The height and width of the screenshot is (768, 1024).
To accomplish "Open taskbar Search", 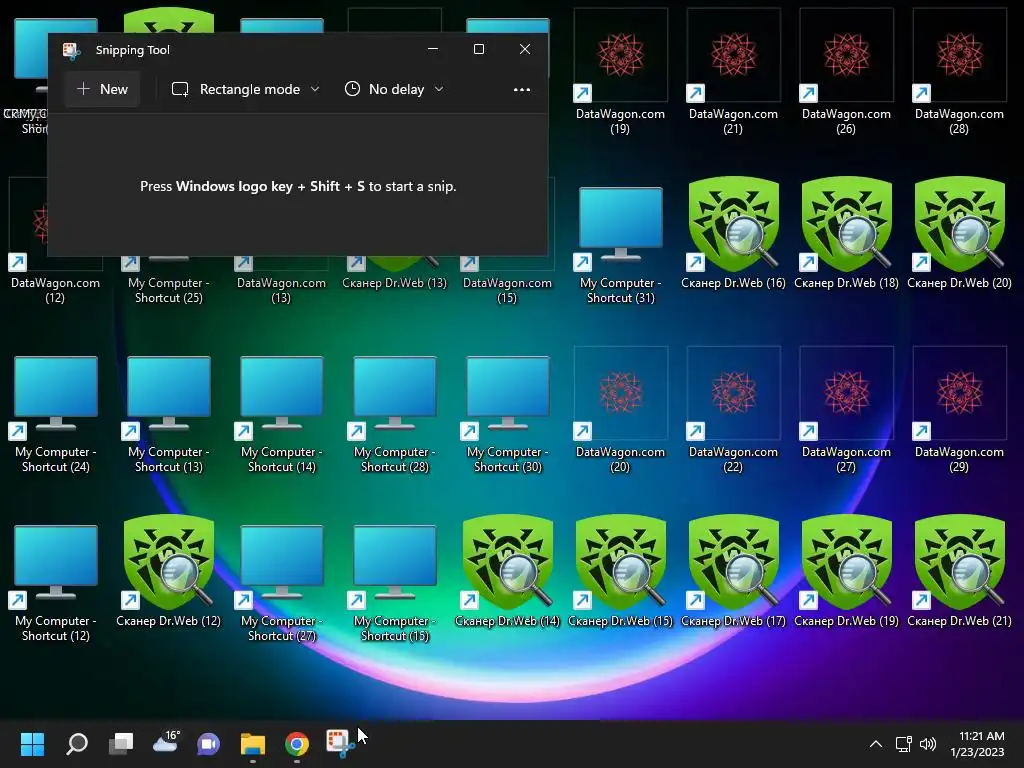I will (77, 744).
